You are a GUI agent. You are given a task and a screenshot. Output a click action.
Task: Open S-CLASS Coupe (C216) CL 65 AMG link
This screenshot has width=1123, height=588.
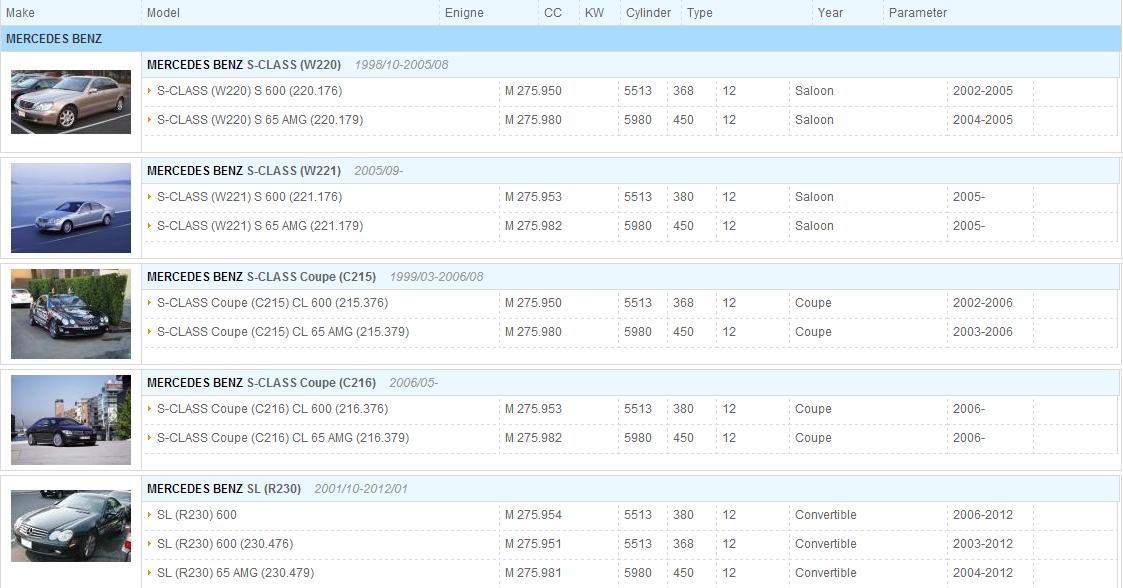[x=283, y=438]
